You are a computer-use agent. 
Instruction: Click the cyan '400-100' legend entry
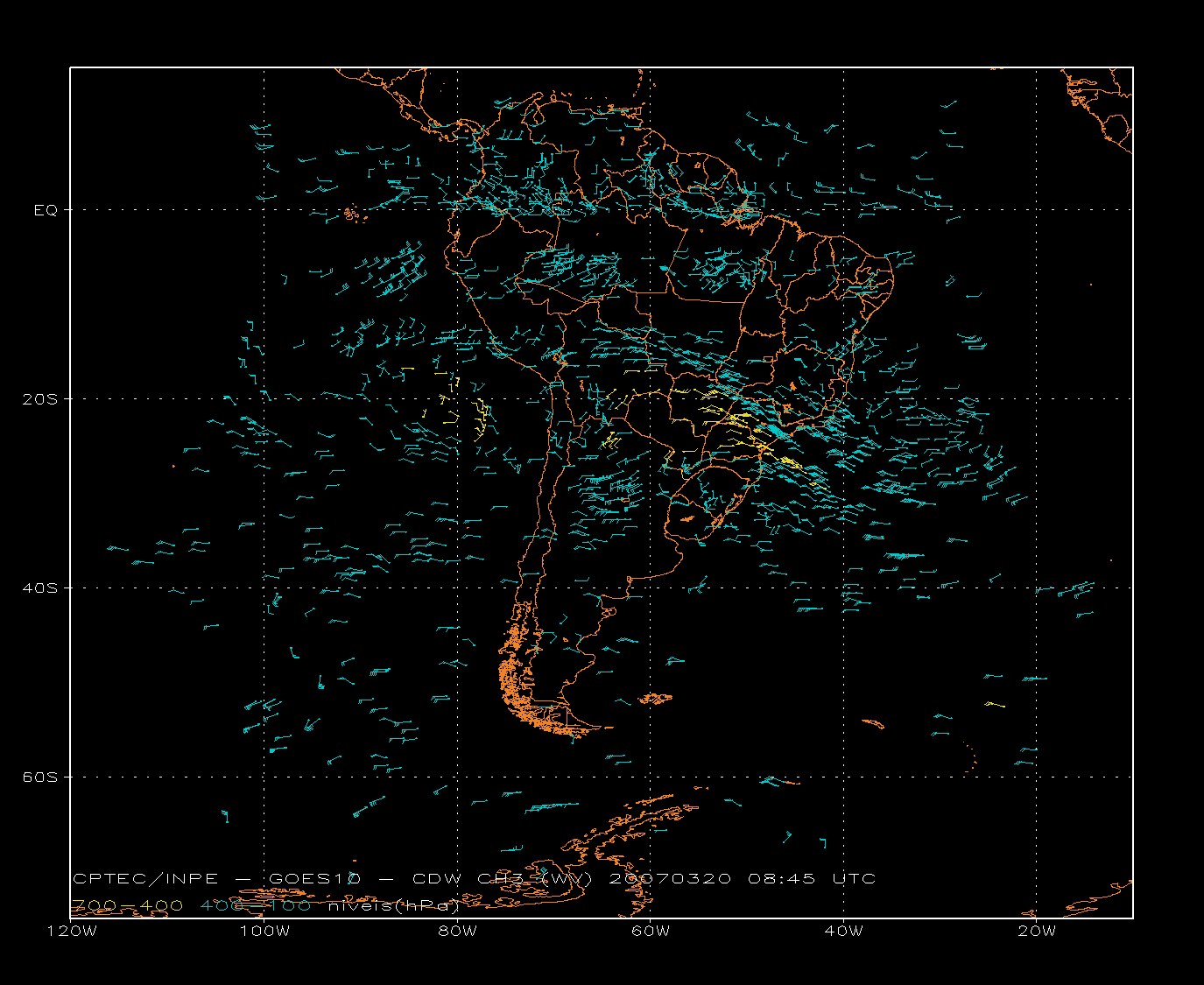(x=255, y=905)
